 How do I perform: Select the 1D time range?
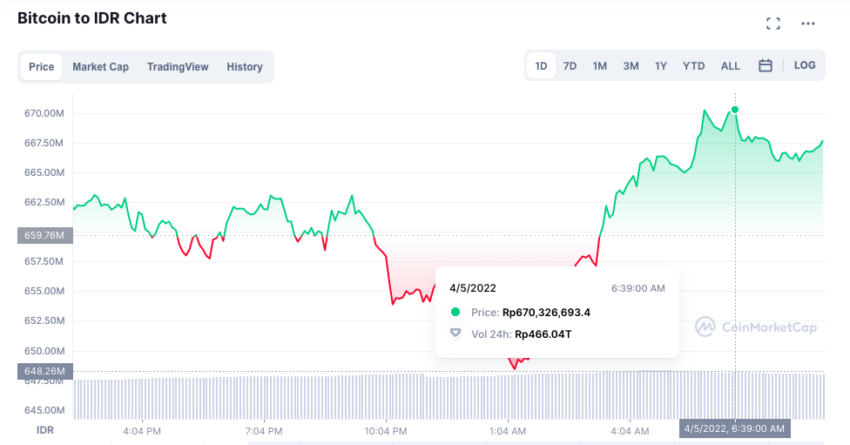click(541, 66)
